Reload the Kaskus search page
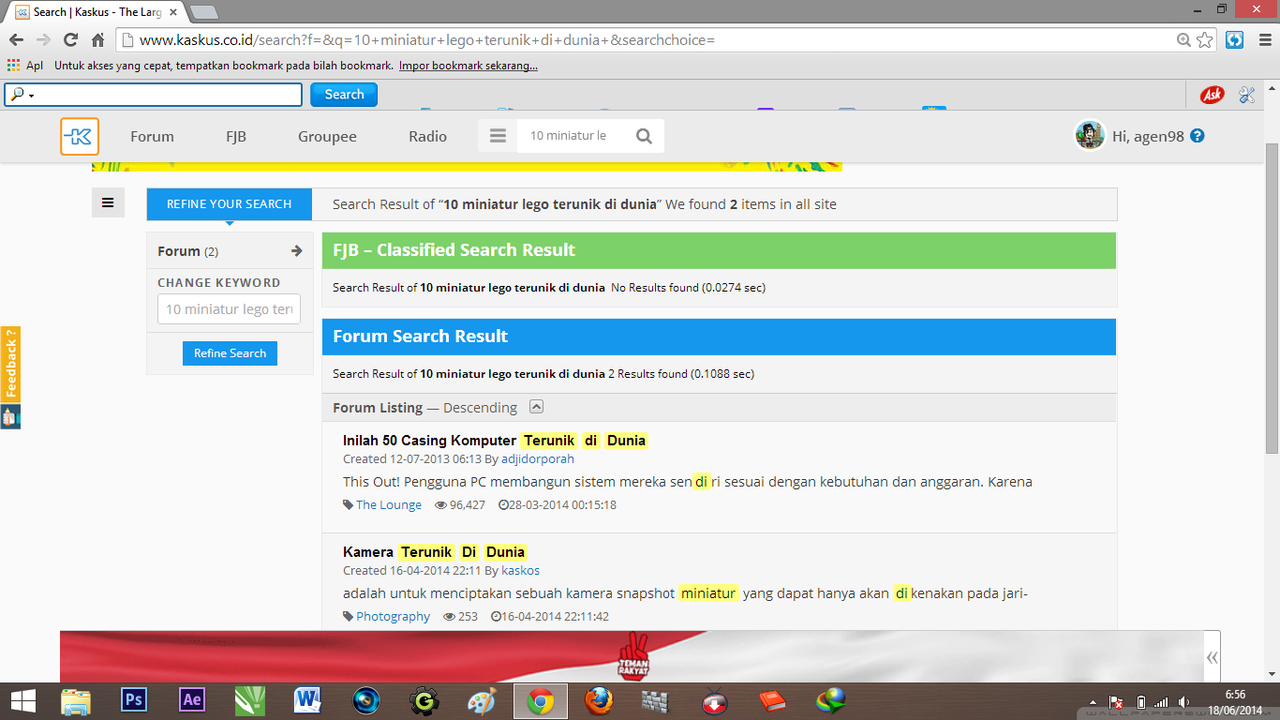Screen dimensions: 1280x720 coord(70,40)
